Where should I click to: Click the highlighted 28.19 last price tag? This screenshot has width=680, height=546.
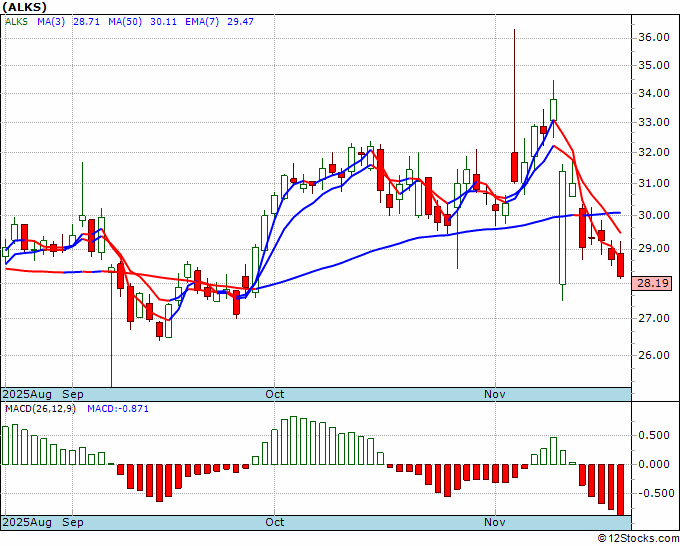tap(653, 283)
